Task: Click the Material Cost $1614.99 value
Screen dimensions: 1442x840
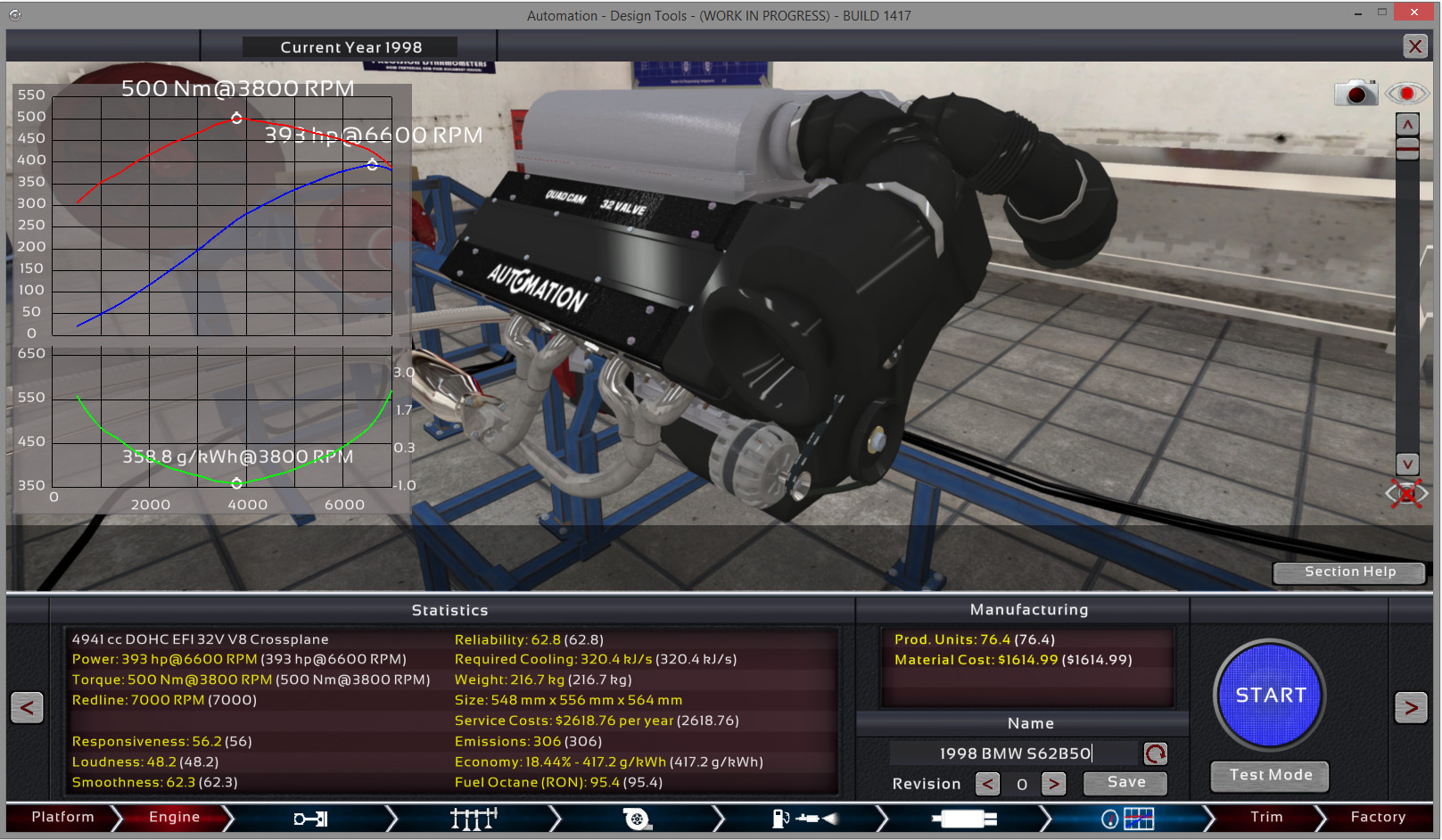Action: [x=1013, y=661]
